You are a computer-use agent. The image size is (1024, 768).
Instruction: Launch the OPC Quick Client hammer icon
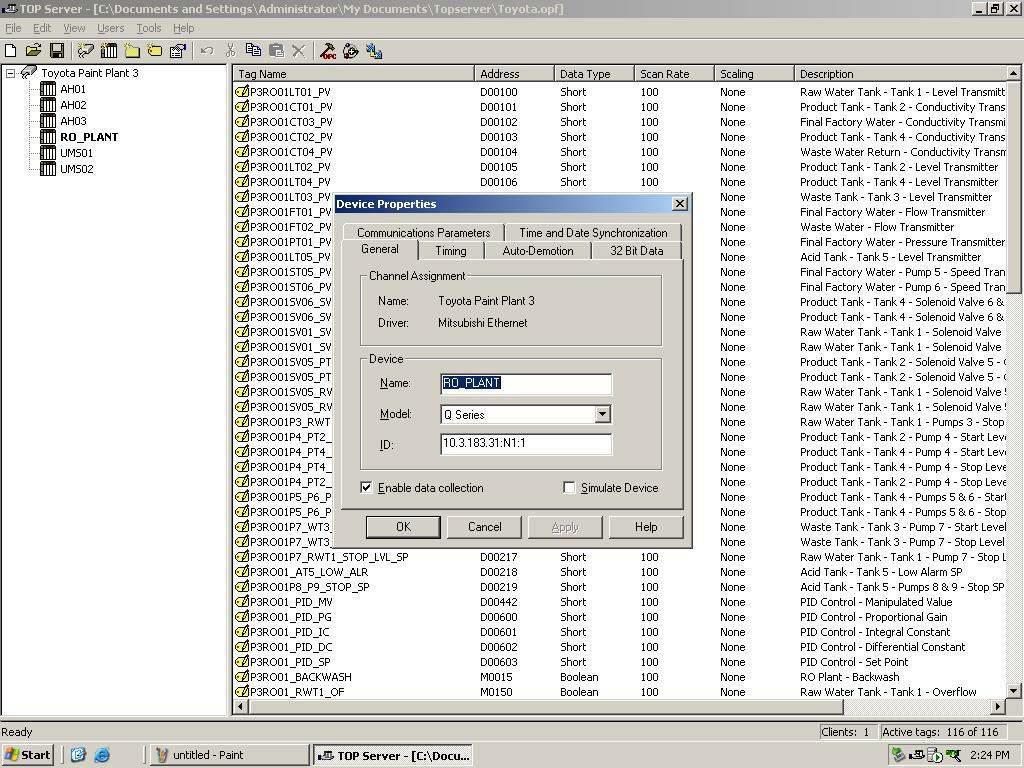pos(328,50)
